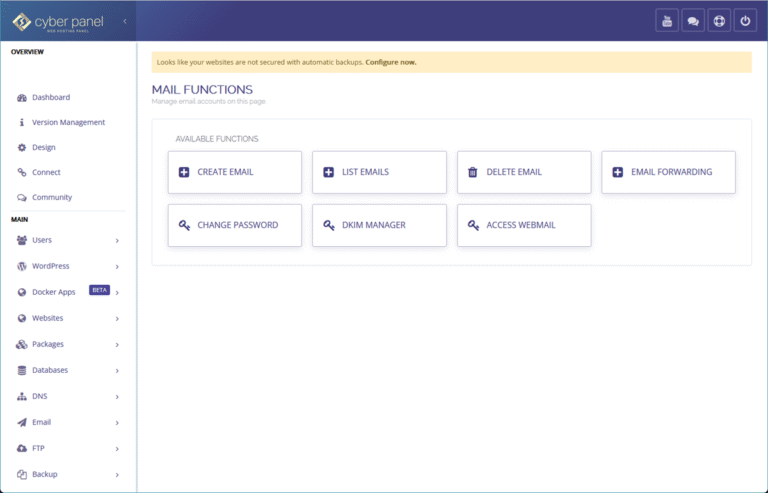Open the Change Password function
768x493 pixels.
(235, 225)
